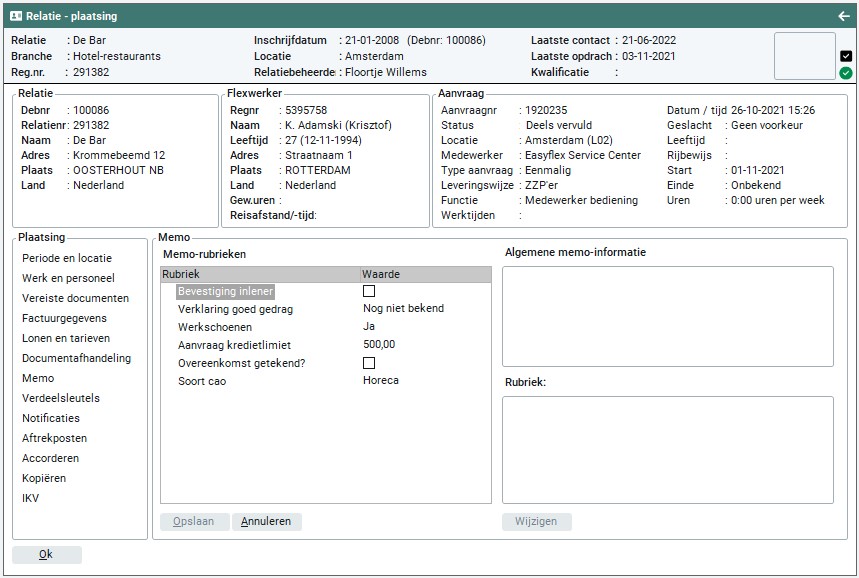The width and height of the screenshot is (859, 578).
Task: Open the Werkschoenen value 'Ja'
Action: [369, 327]
